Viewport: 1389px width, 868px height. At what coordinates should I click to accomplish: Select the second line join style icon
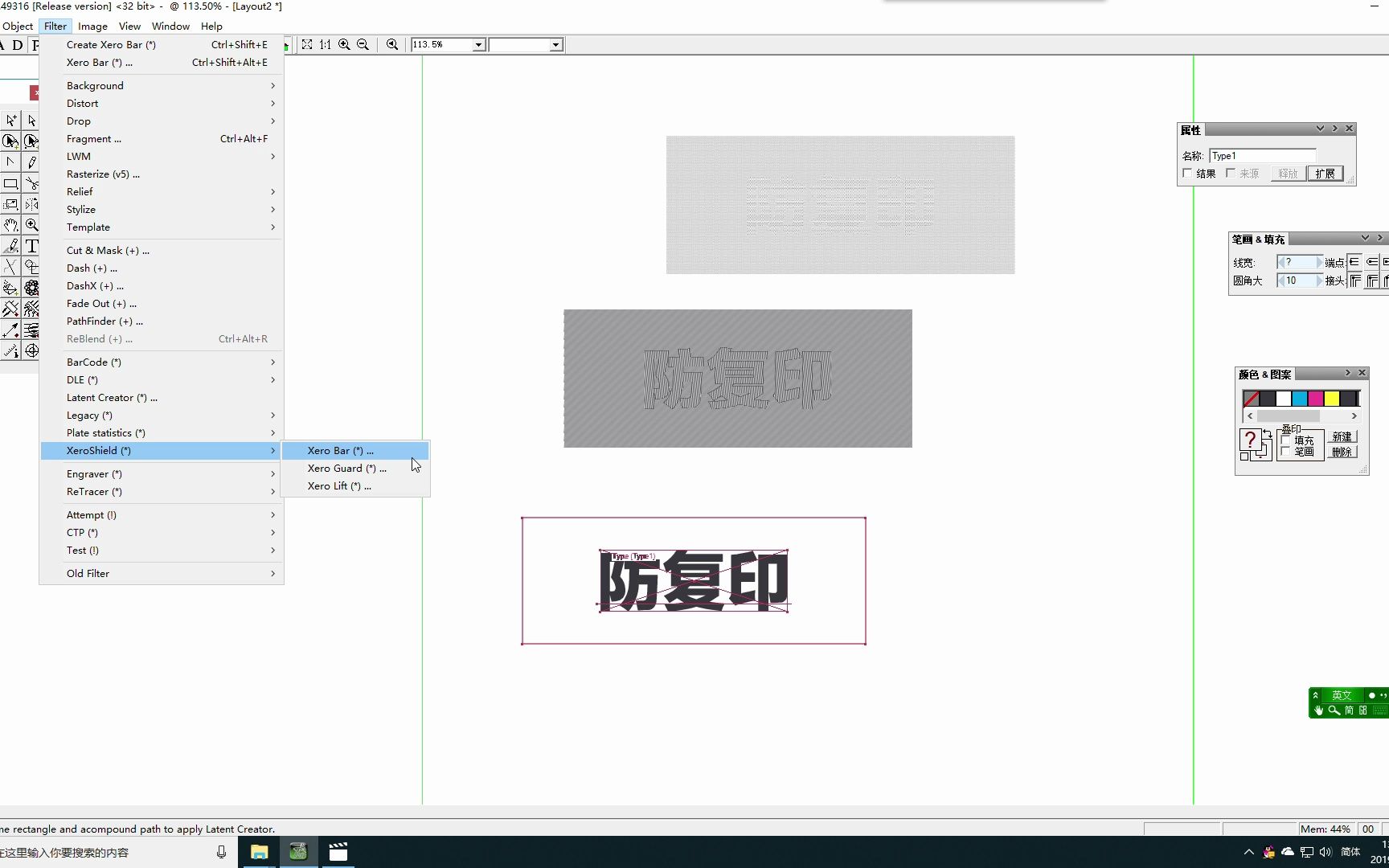pos(1372,280)
